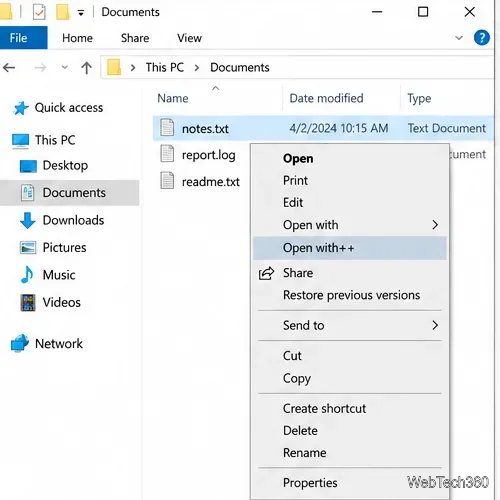Expand the Send to submenu arrow
500x500 pixels.
point(435,325)
